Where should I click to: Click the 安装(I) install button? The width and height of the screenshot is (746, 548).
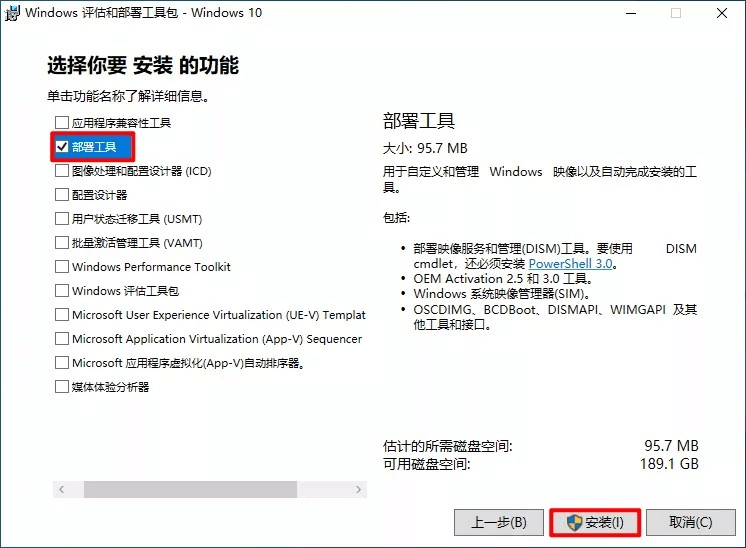[595, 522]
